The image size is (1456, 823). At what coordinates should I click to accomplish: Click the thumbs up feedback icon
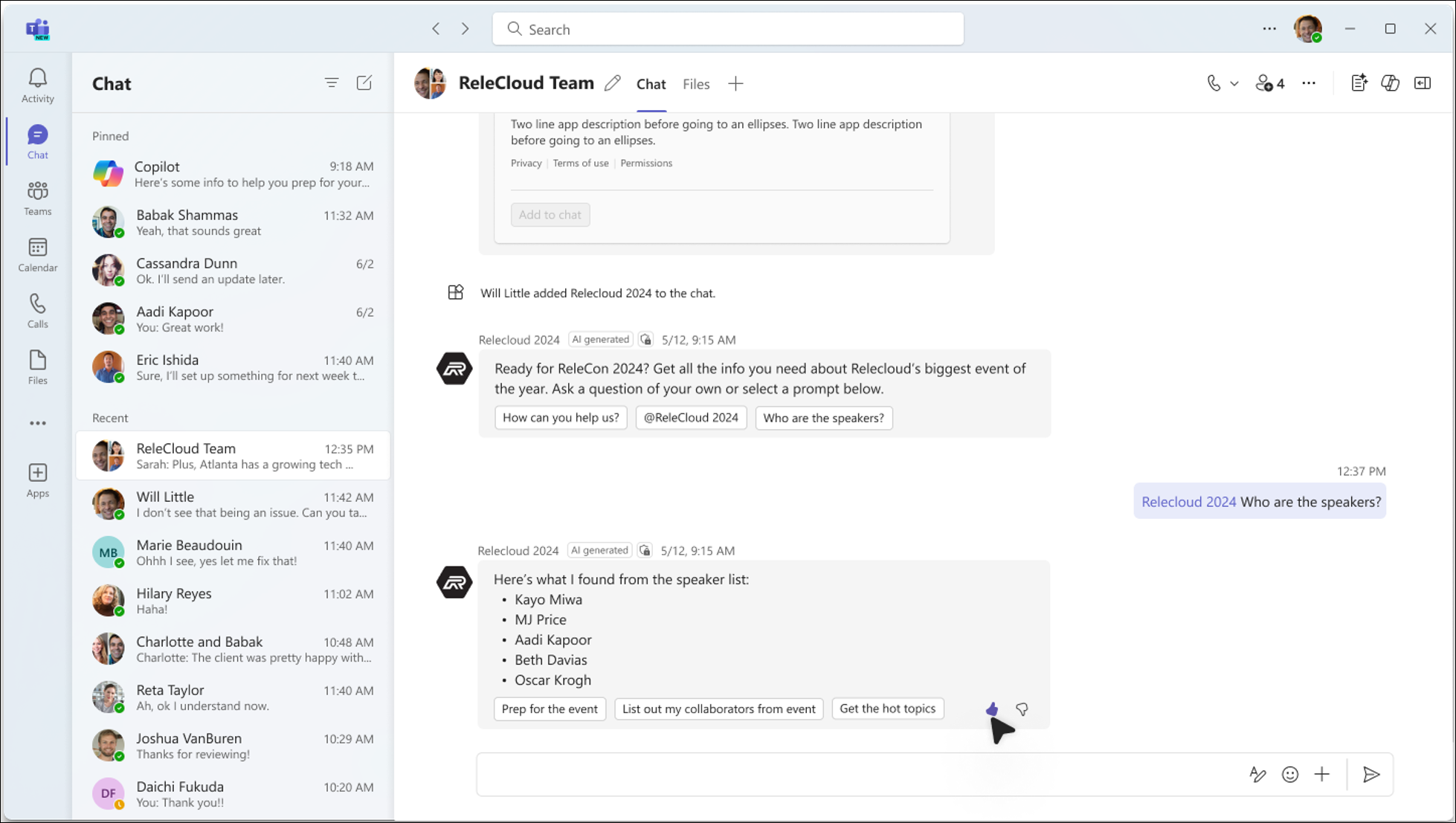(990, 708)
